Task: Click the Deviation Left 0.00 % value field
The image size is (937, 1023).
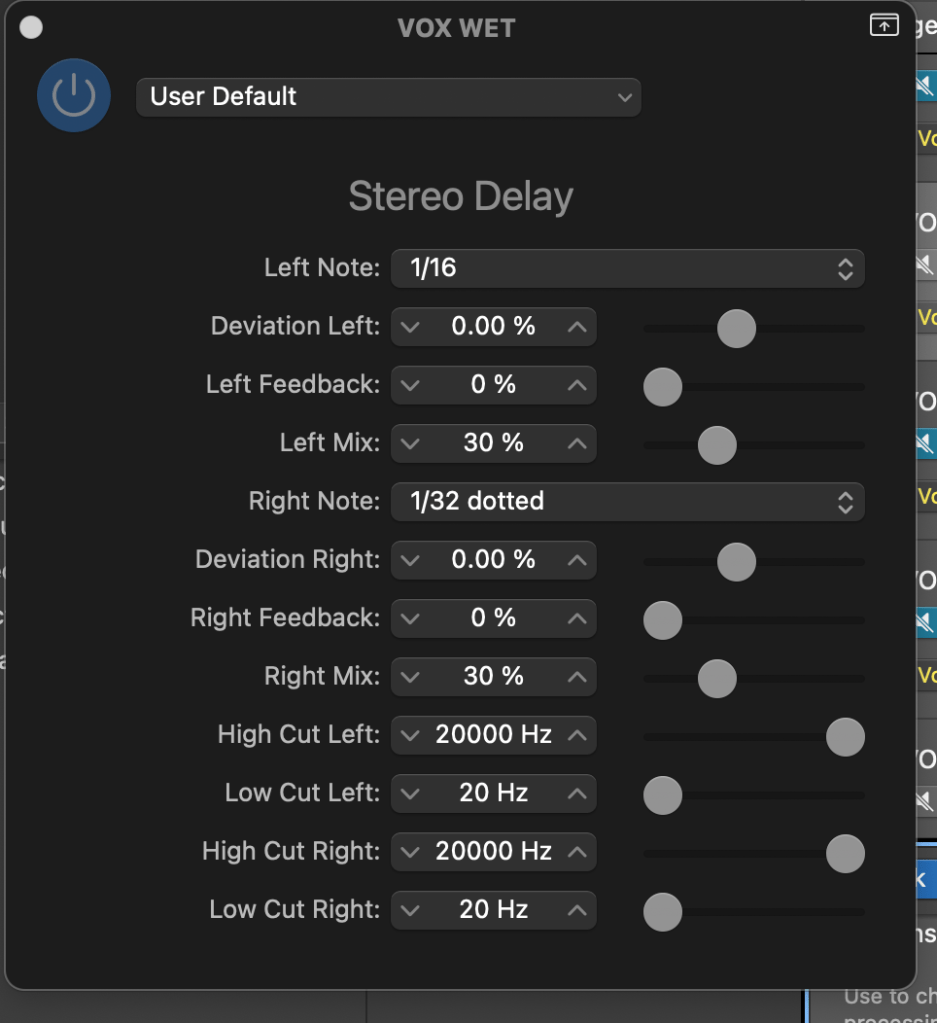Action: tap(493, 326)
